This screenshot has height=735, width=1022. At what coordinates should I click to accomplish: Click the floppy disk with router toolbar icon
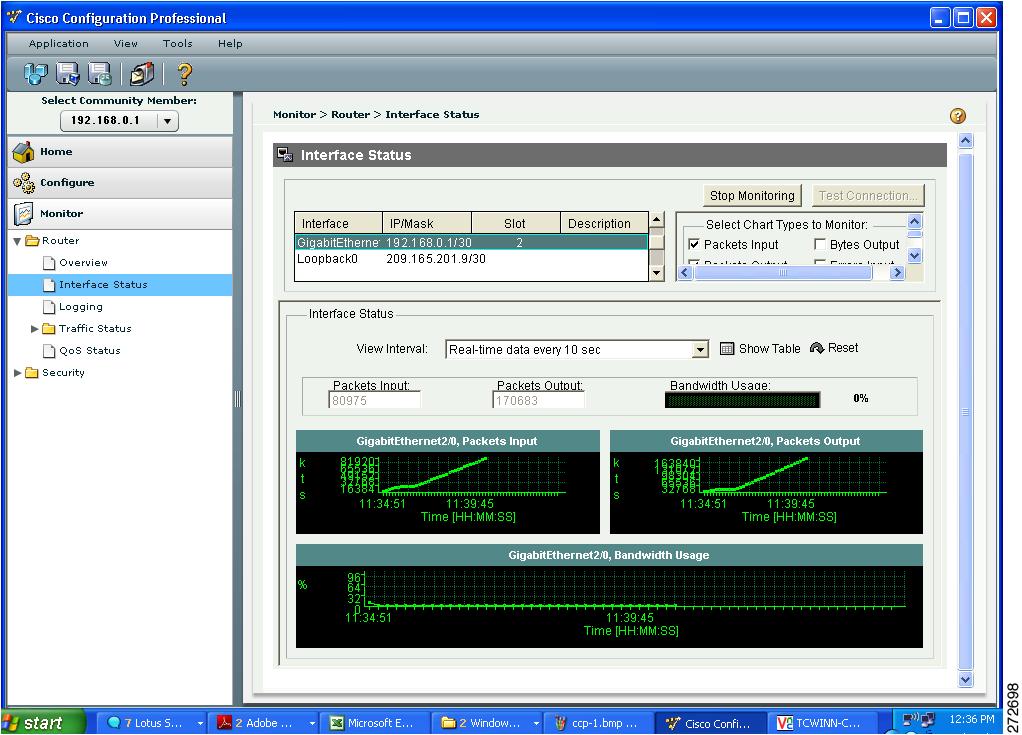[100, 74]
